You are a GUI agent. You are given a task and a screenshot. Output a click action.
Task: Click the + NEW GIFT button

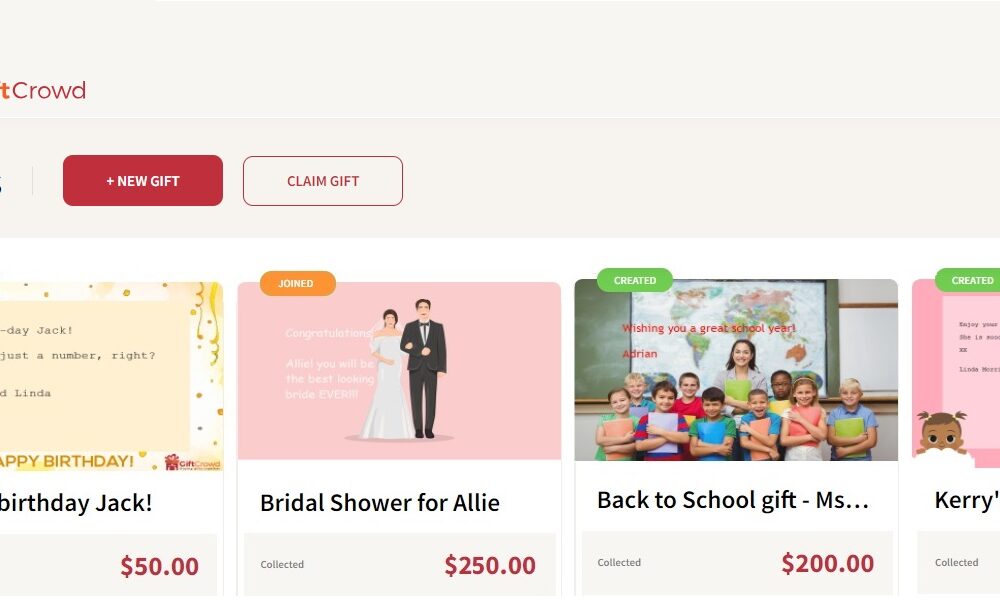(x=143, y=181)
